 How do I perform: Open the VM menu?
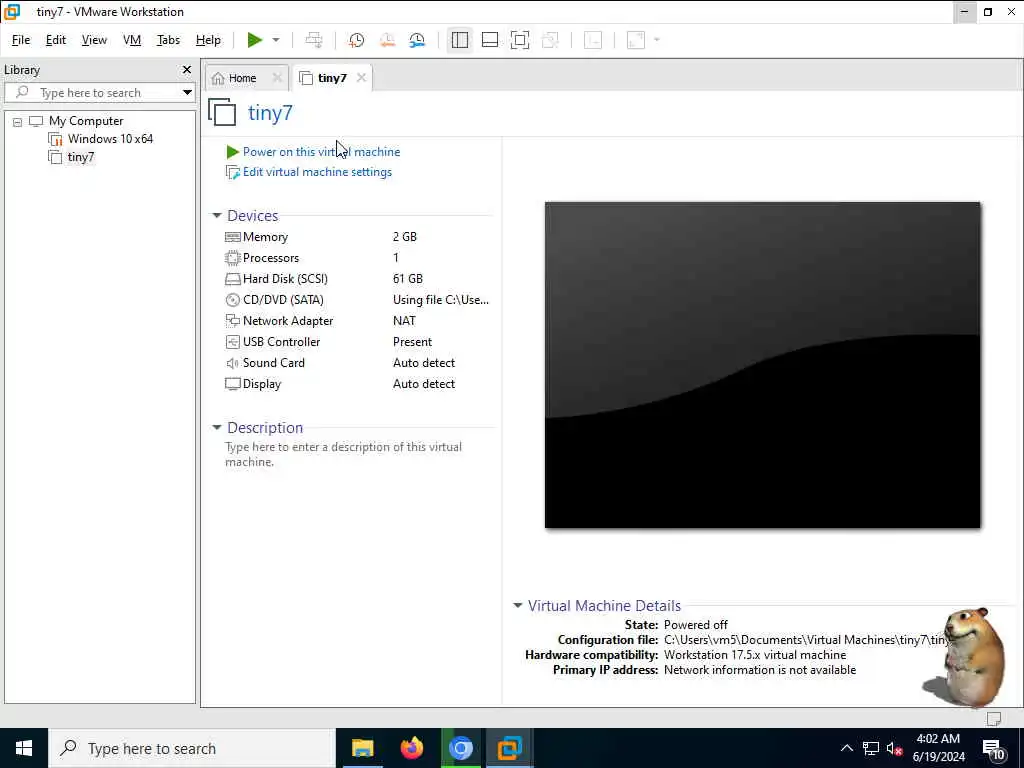coord(132,40)
